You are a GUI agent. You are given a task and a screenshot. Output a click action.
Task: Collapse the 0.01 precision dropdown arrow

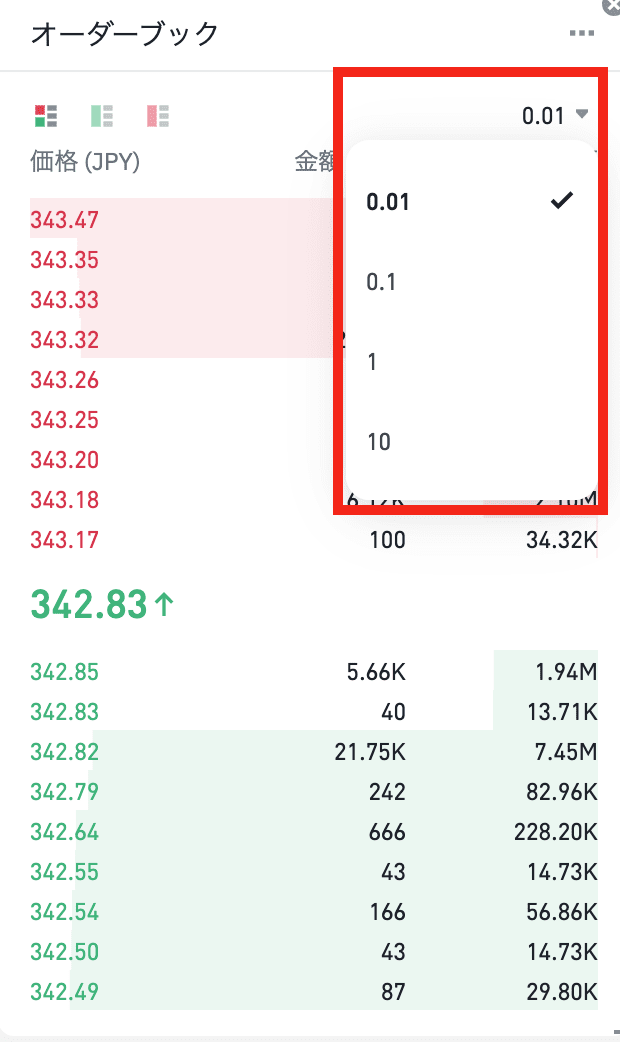tap(581, 114)
